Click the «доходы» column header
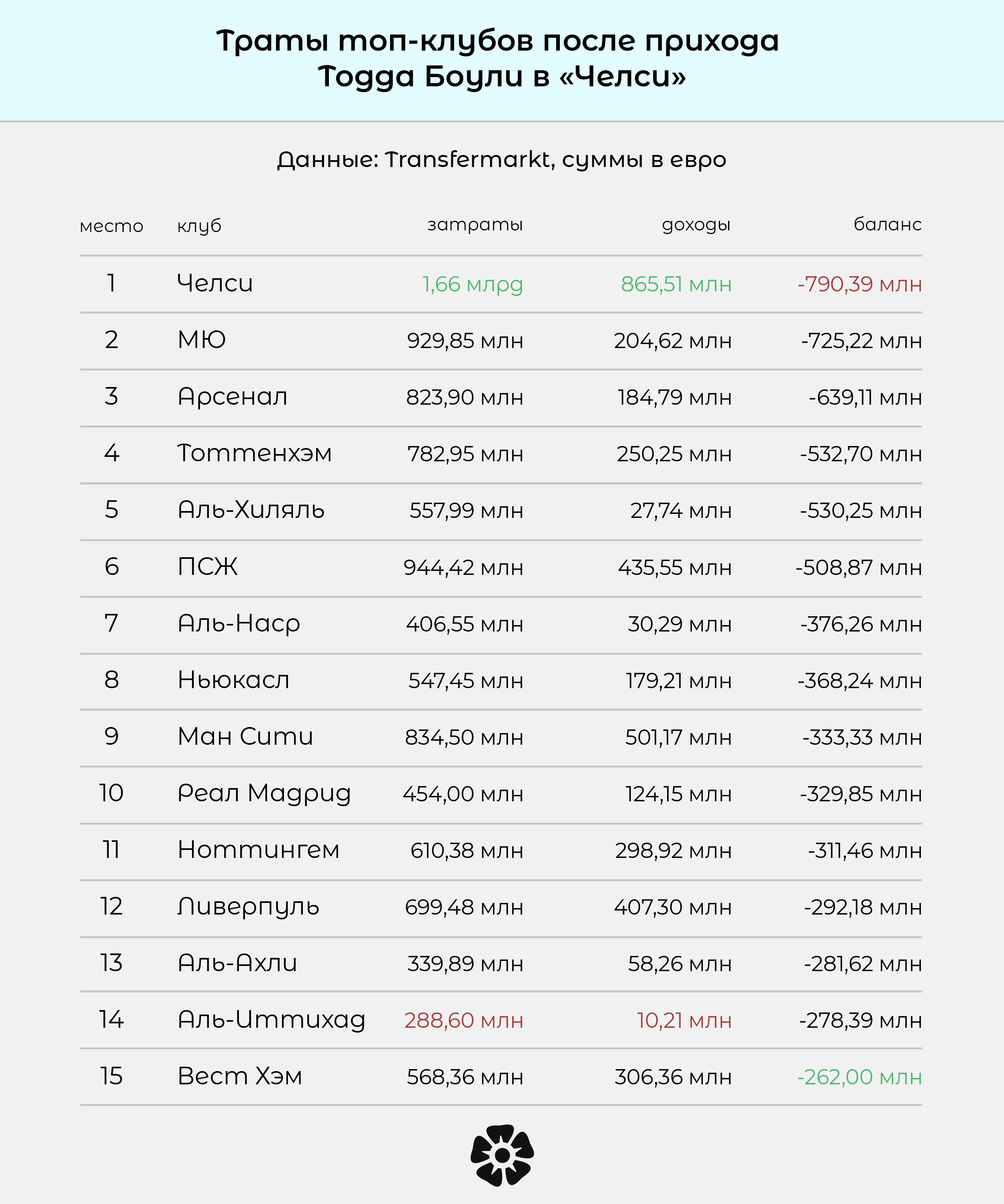Image resolution: width=1004 pixels, height=1204 pixels. pos(696,224)
